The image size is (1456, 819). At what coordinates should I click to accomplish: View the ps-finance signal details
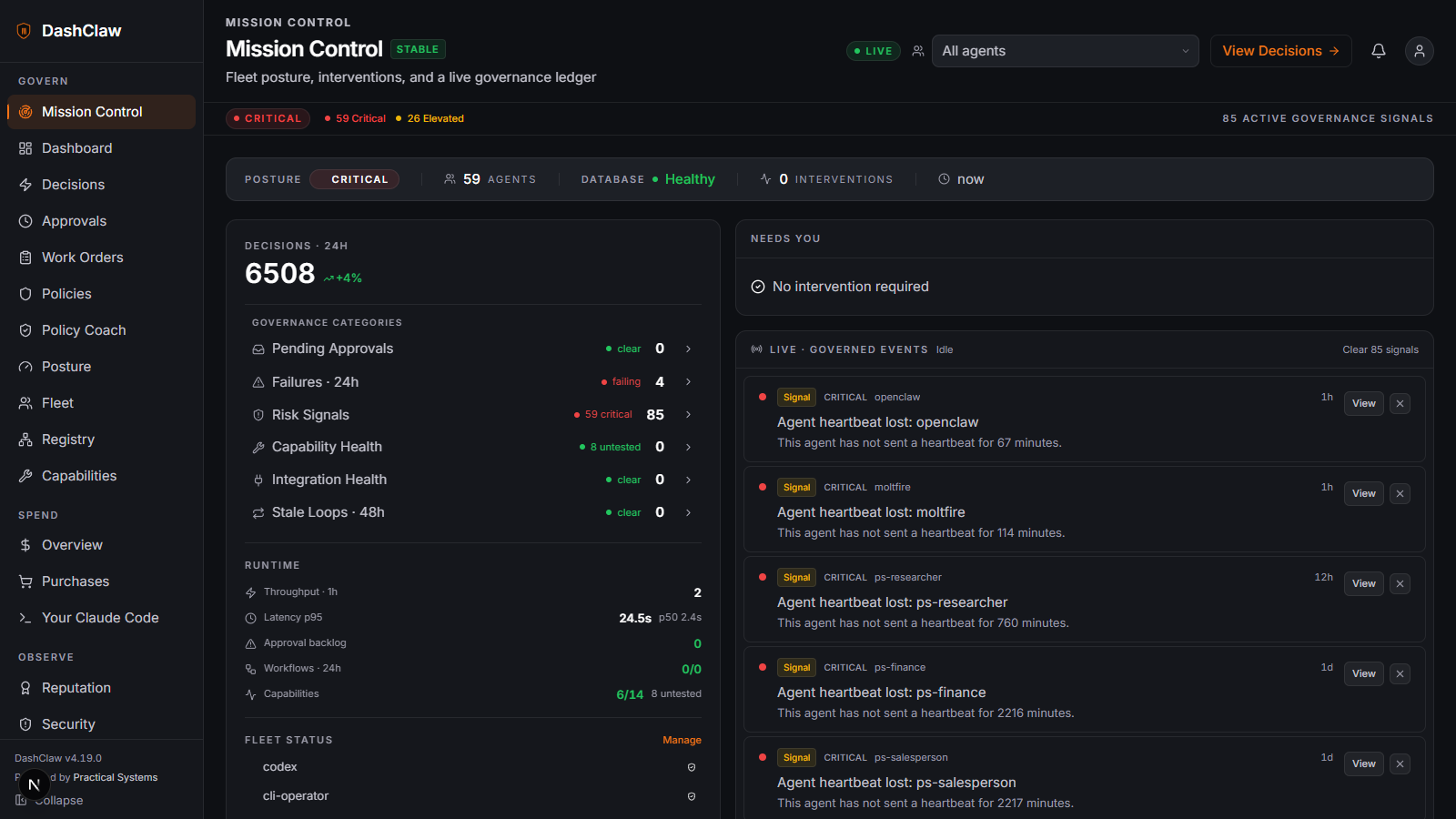tap(1363, 674)
